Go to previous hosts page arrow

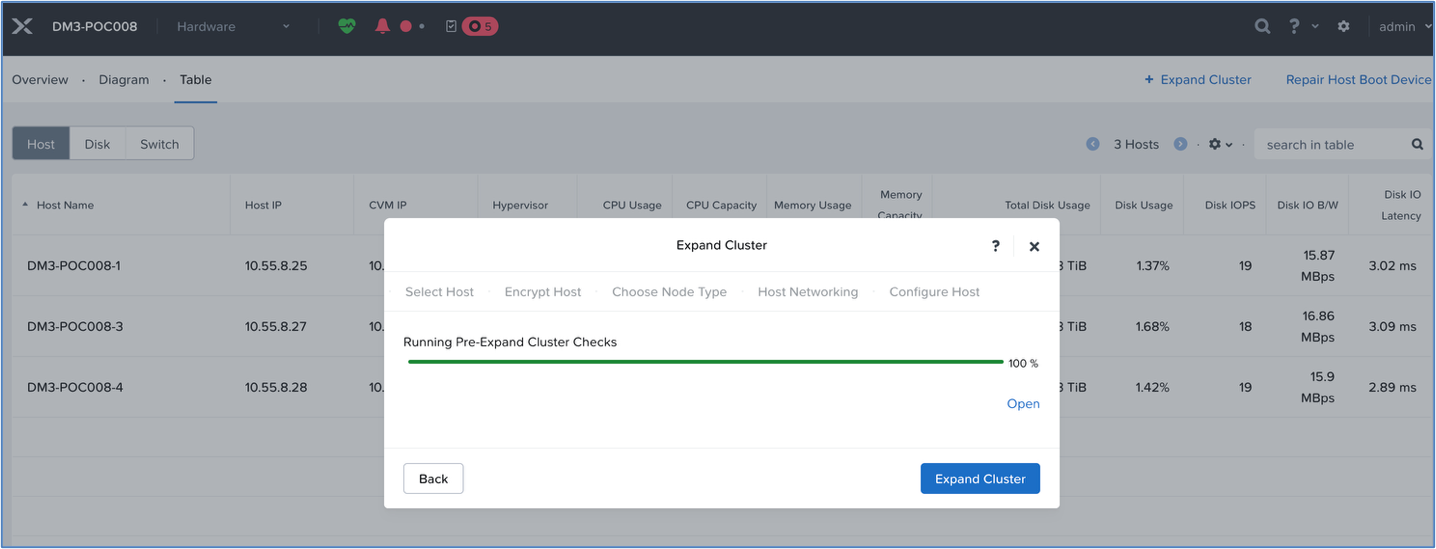tap(1093, 144)
